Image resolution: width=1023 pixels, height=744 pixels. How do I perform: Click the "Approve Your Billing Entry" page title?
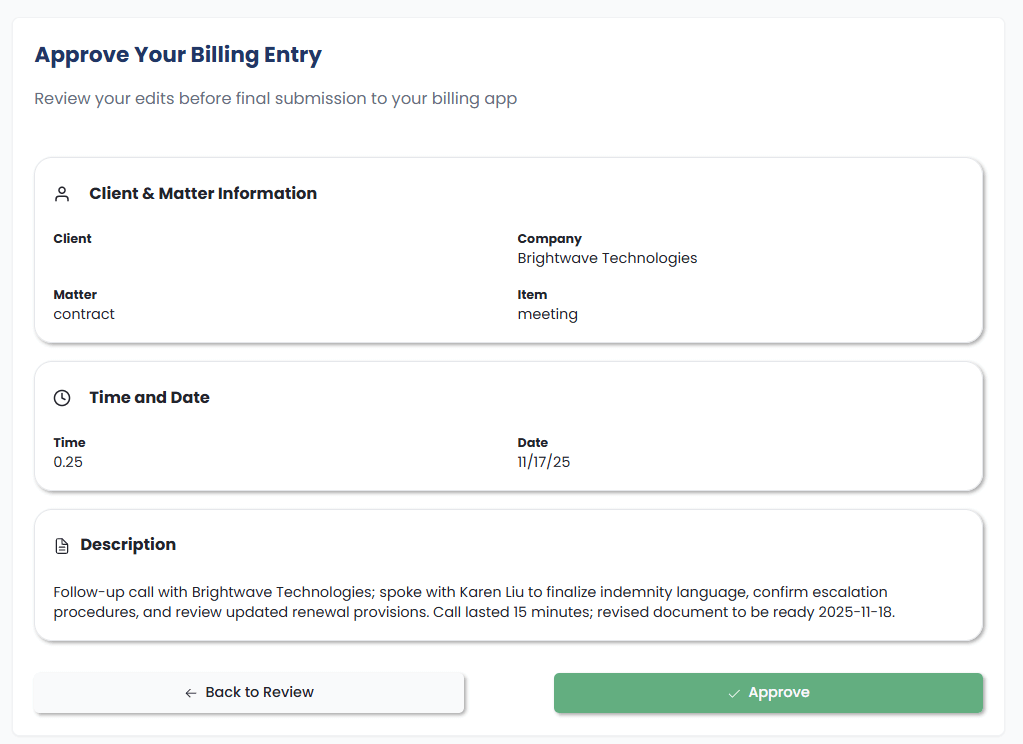pyautogui.click(x=178, y=55)
